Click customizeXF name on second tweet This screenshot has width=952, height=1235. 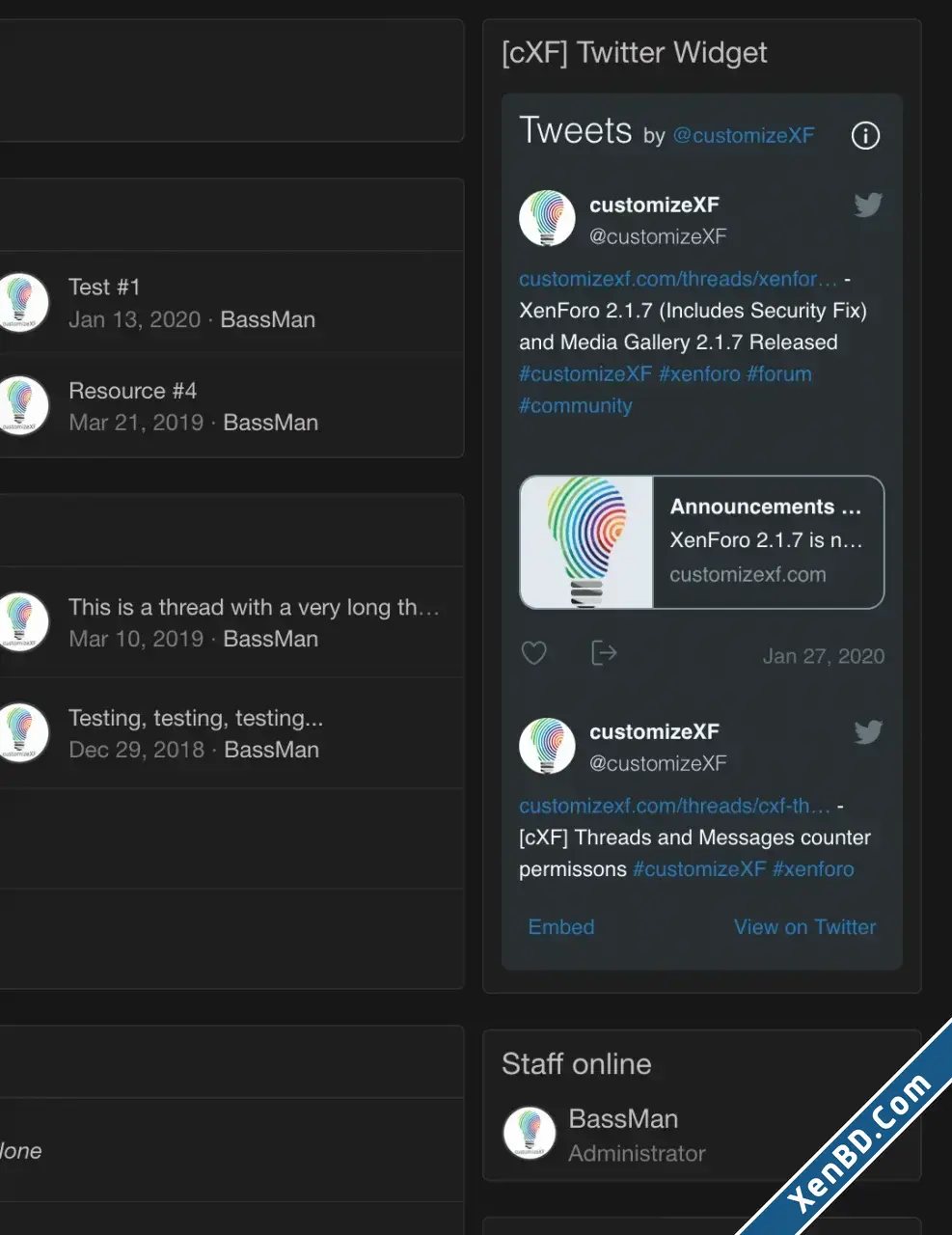click(654, 731)
